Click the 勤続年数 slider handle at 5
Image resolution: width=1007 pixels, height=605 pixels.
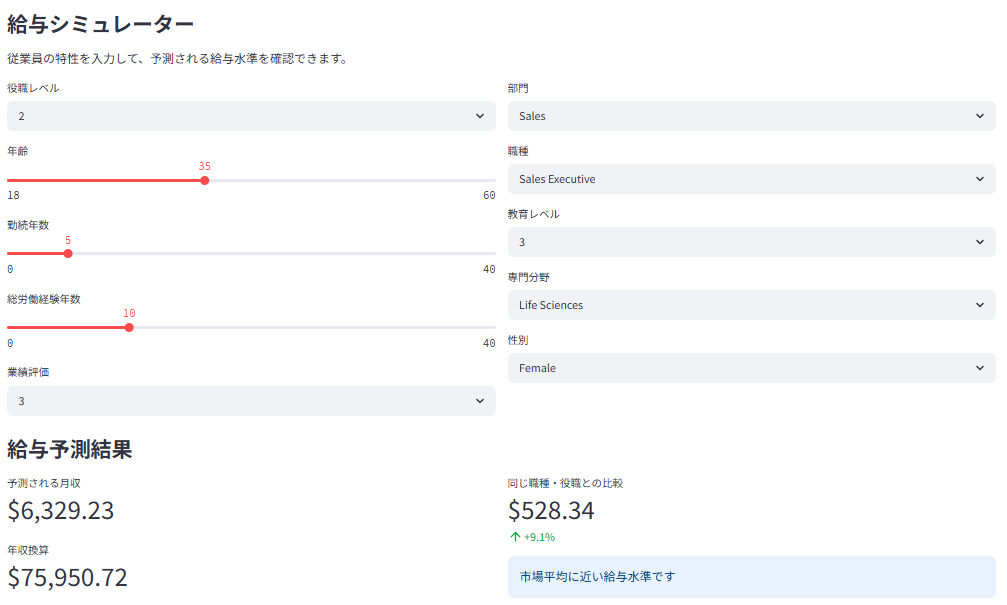(x=68, y=254)
